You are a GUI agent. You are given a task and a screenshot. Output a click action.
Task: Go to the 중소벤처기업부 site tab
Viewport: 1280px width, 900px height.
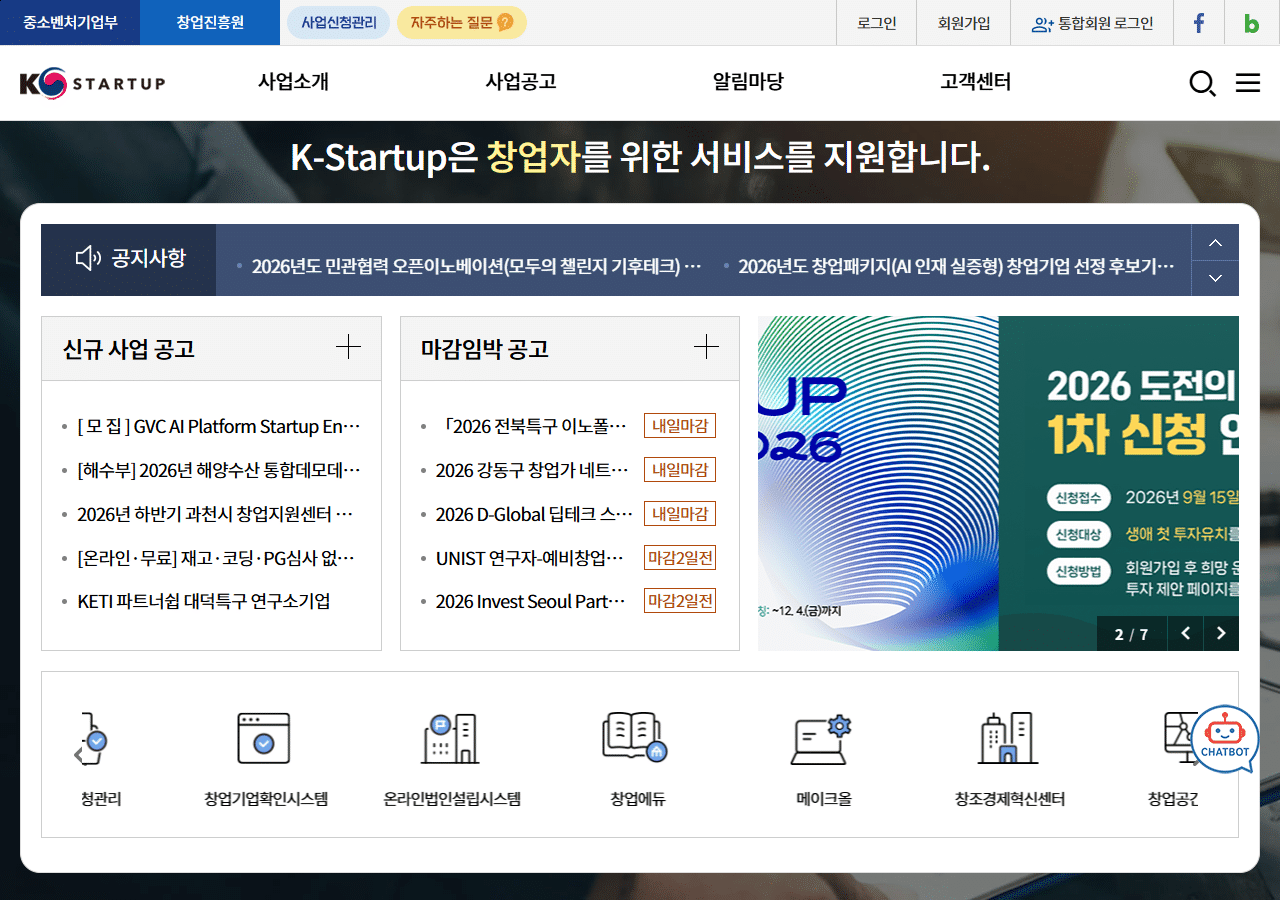[70, 22]
